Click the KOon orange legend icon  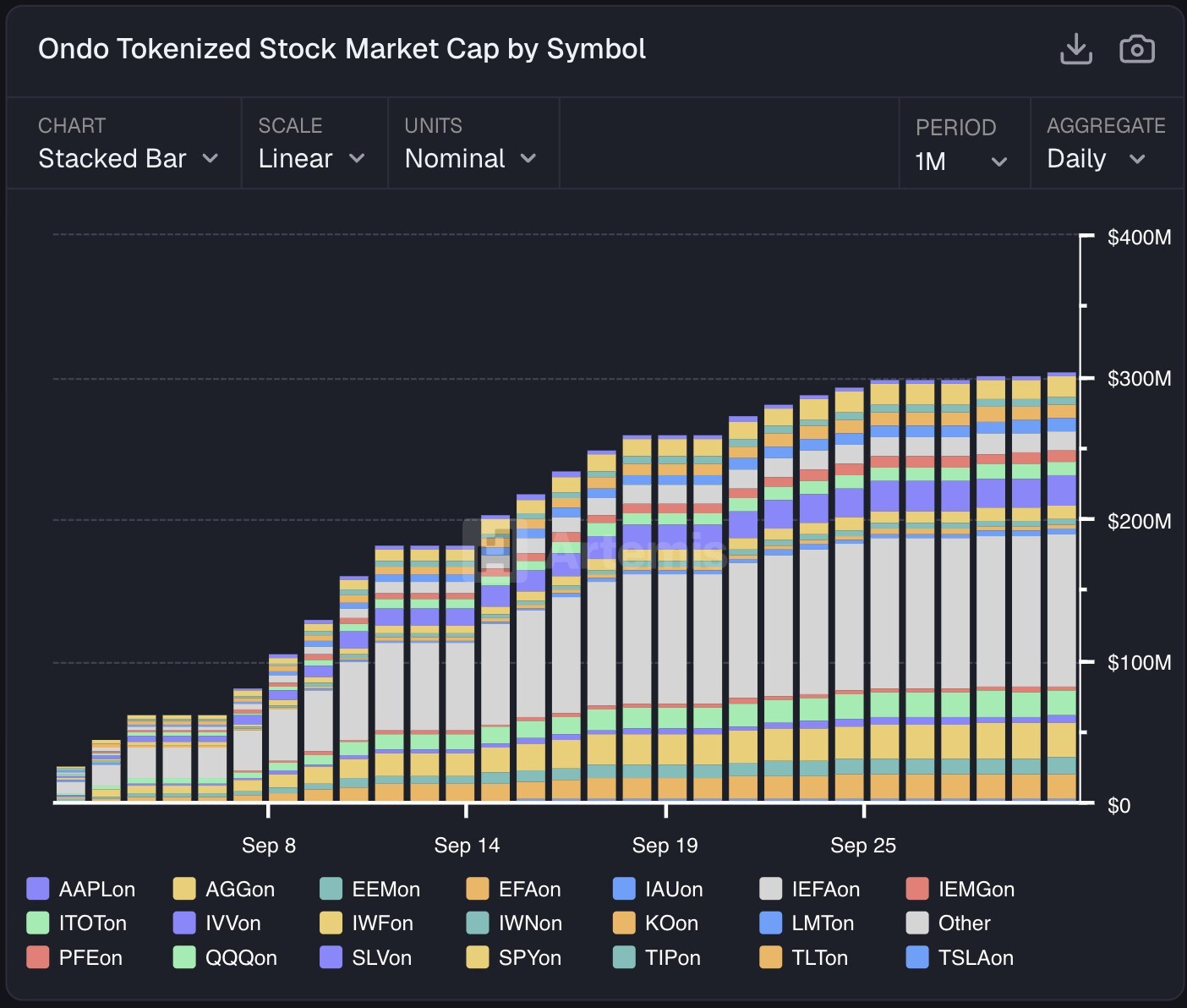(x=624, y=923)
